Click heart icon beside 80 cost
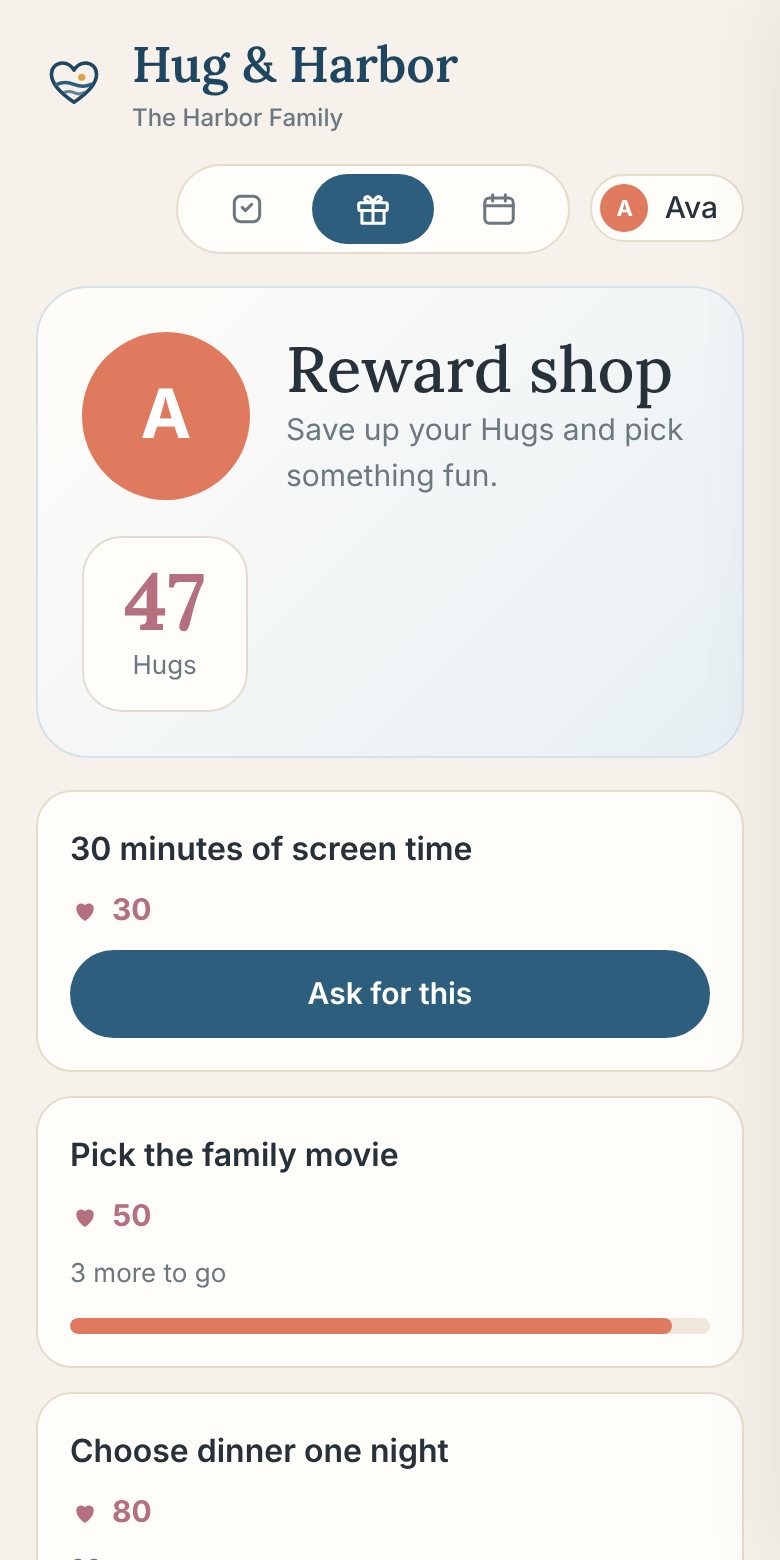Viewport: 780px width, 1560px height. coord(85,1513)
